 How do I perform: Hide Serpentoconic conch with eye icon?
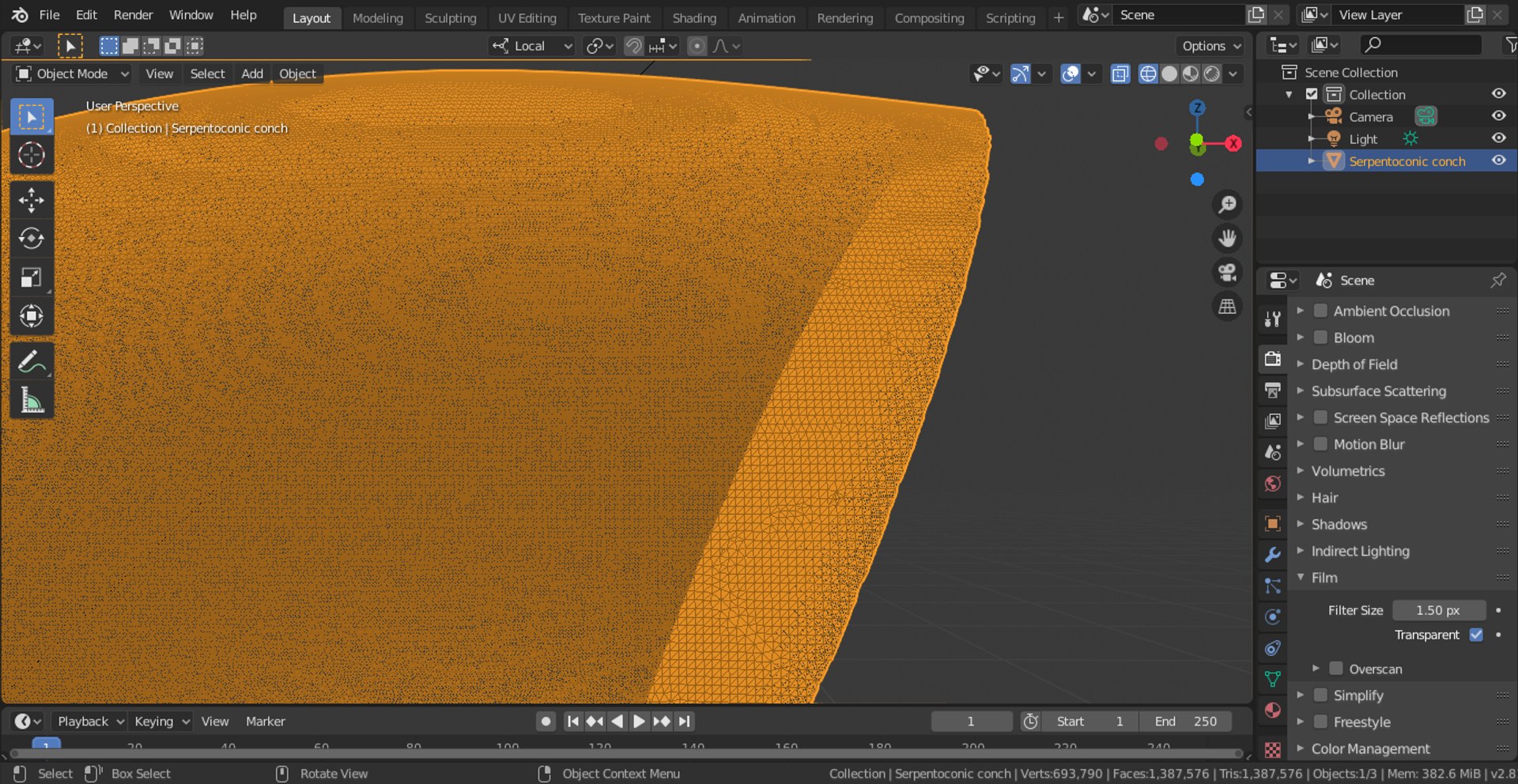pyautogui.click(x=1498, y=160)
